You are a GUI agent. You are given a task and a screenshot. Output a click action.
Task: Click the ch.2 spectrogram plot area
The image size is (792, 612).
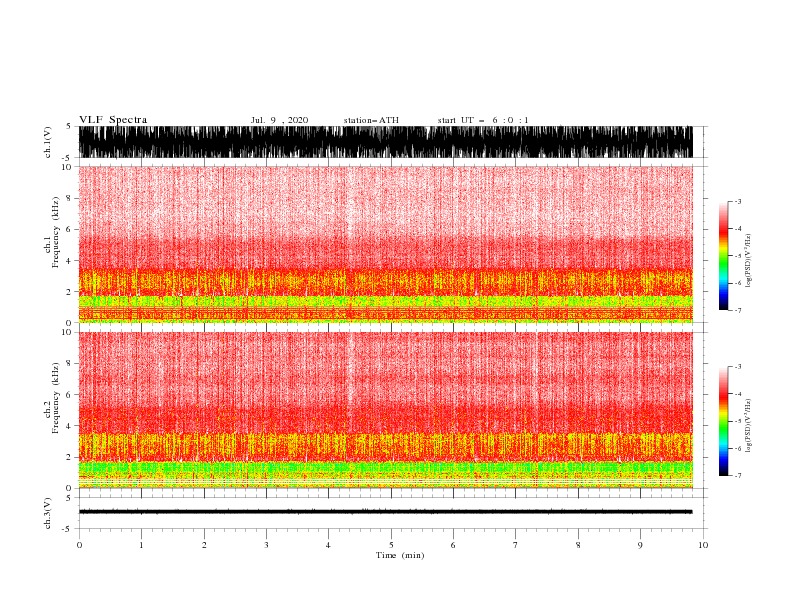(x=385, y=410)
